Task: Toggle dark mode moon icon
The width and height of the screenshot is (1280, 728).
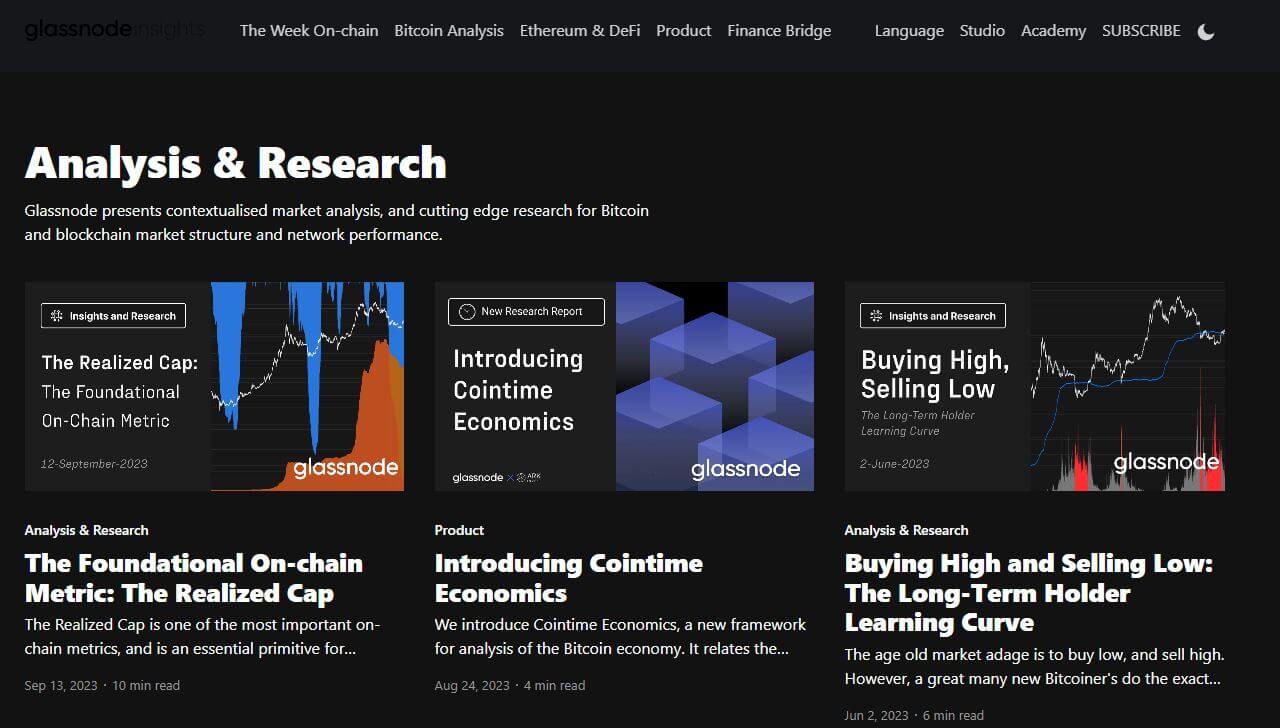Action: (1206, 32)
